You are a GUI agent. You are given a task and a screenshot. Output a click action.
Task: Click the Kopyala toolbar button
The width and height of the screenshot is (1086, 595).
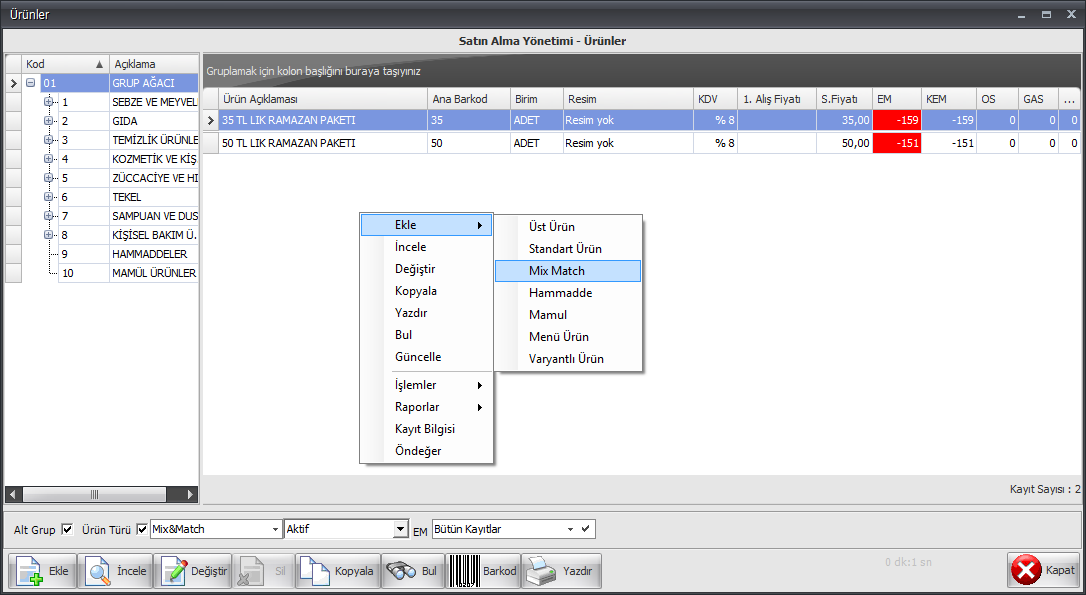(338, 571)
